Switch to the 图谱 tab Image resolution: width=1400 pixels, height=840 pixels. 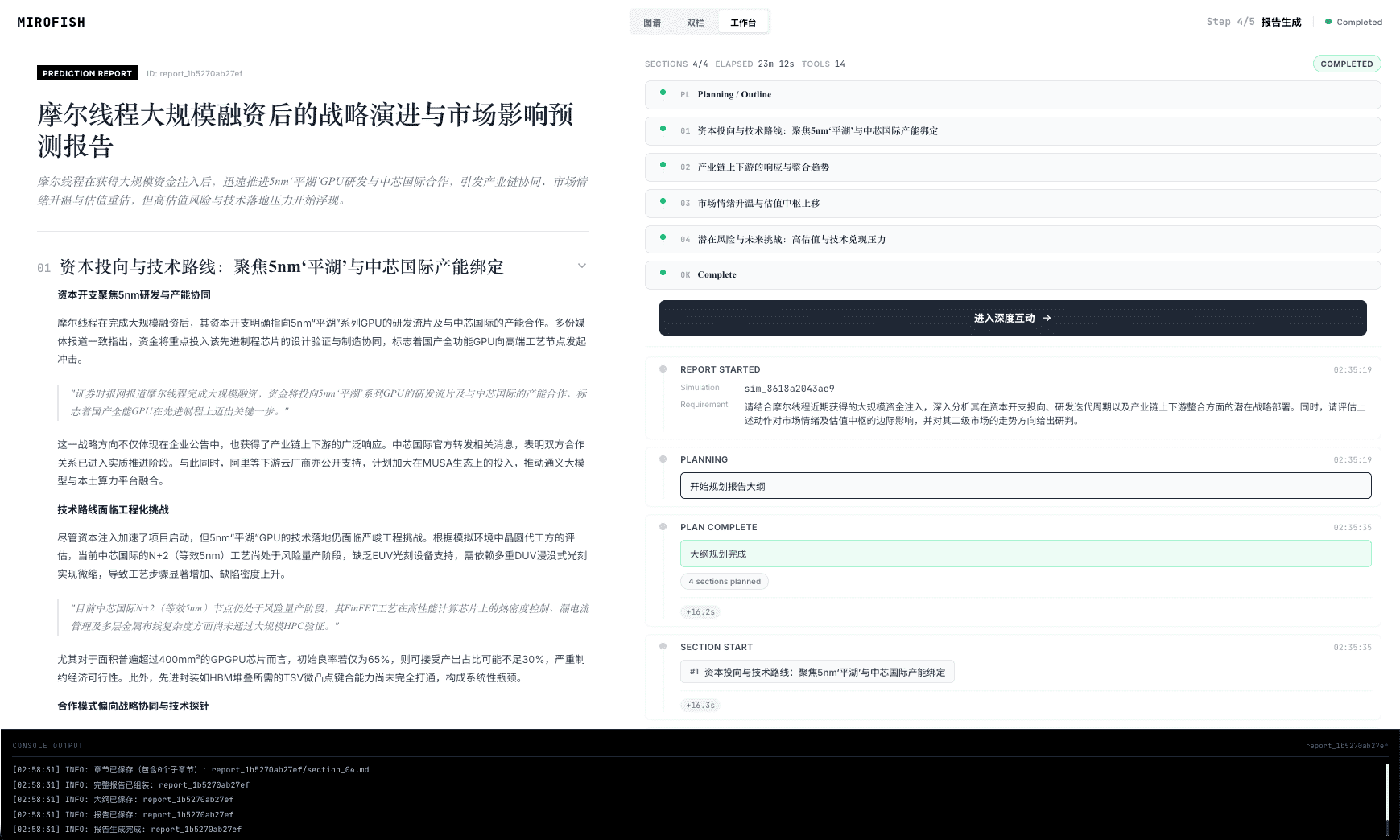coord(652,22)
